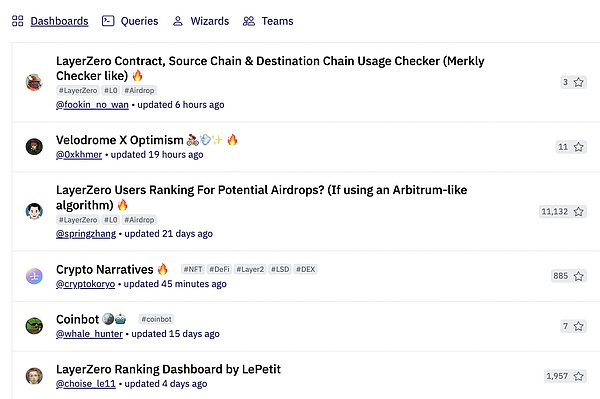Select the #coinbot tag
Viewport: 600px width, 399px height.
(x=156, y=319)
